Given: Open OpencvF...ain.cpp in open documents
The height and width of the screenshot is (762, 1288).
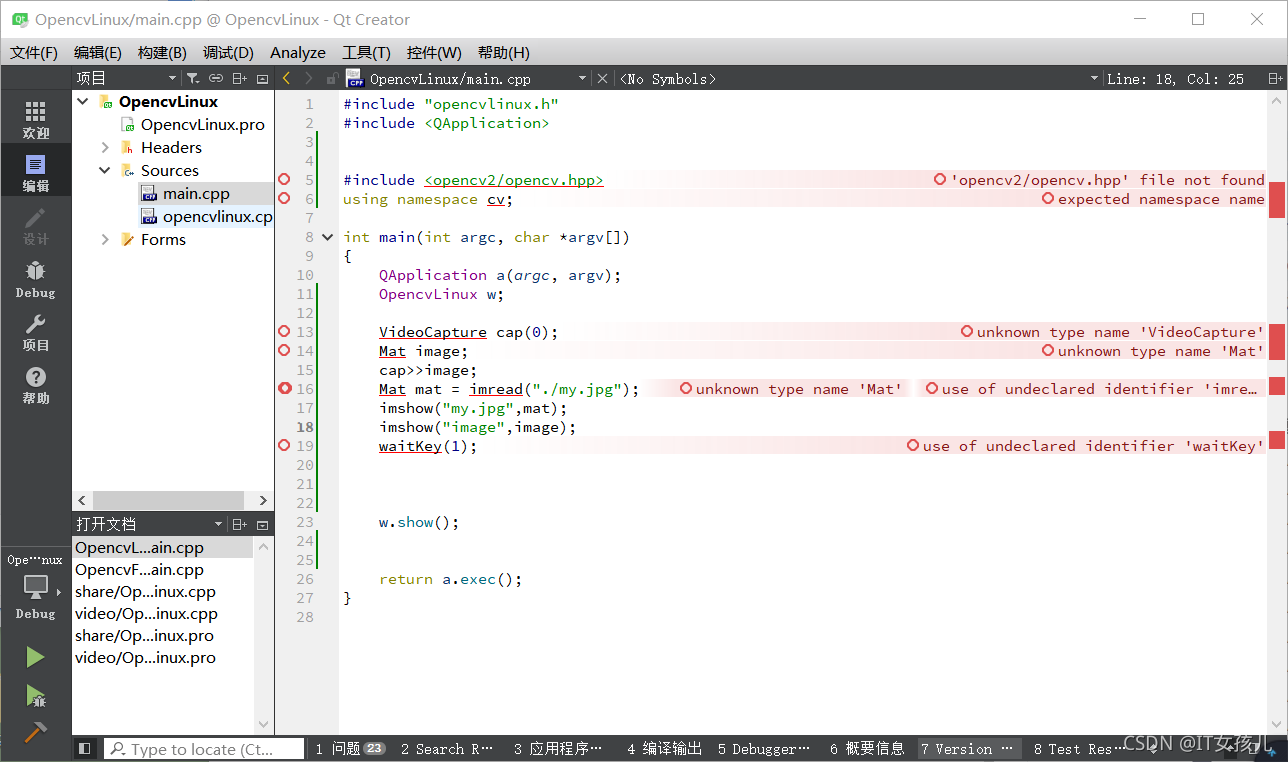Looking at the screenshot, I should (139, 569).
